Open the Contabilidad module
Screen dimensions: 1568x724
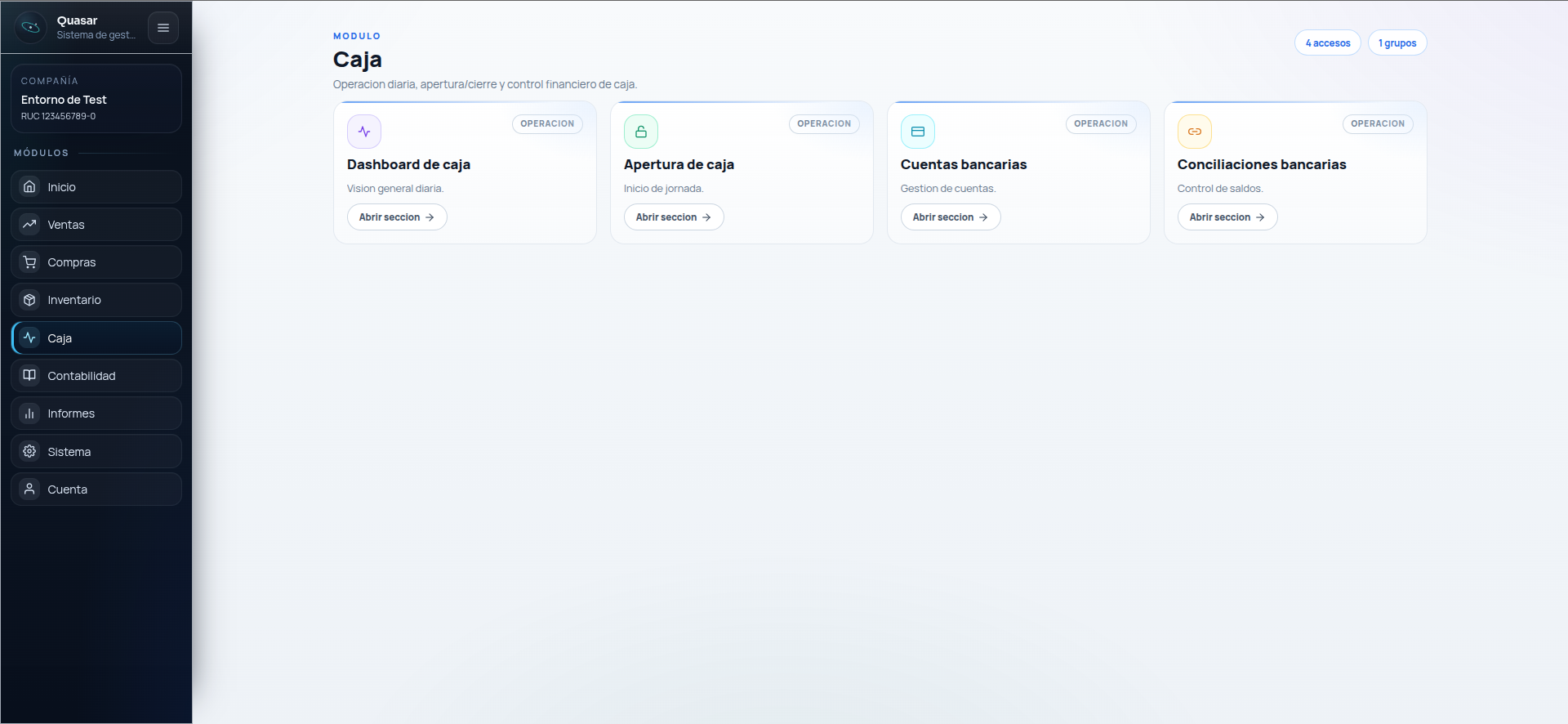tap(96, 376)
